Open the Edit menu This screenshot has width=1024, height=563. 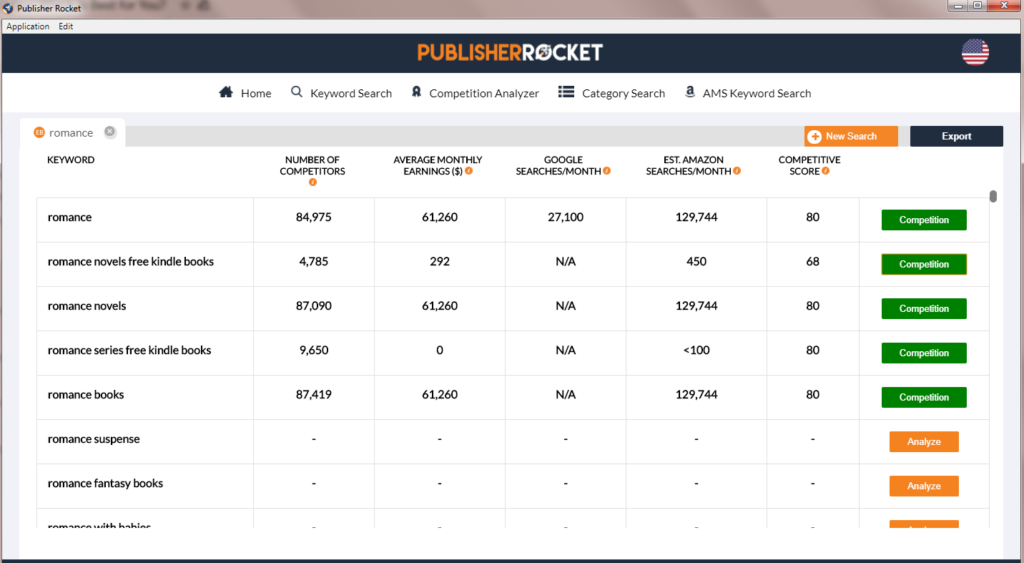[x=65, y=26]
